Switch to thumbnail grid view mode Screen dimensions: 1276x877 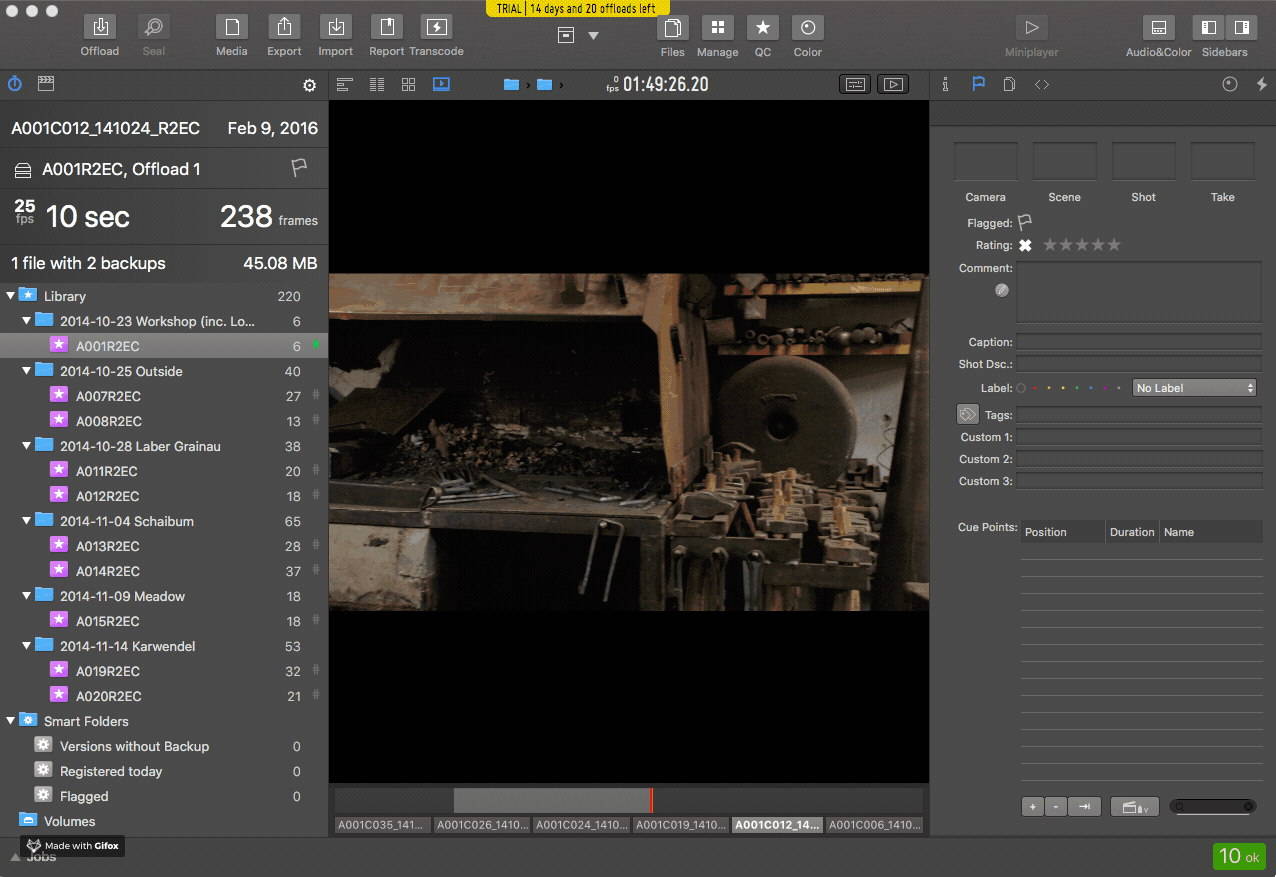click(408, 85)
